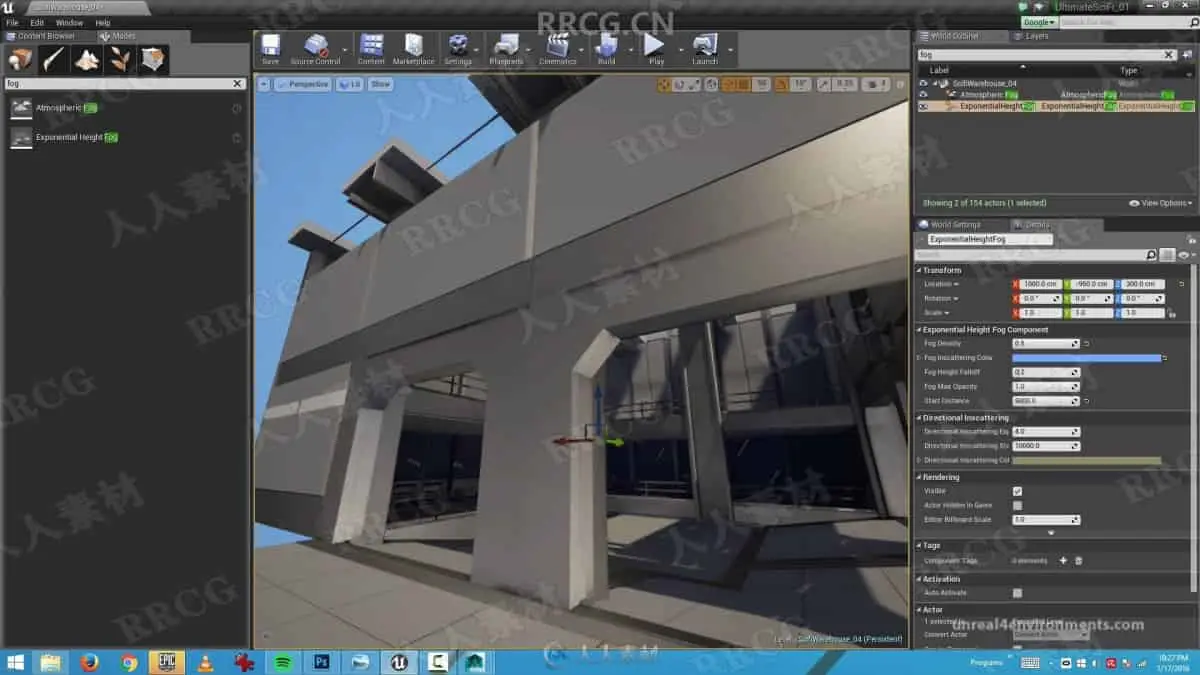Select the Landscape mode mountain icon

[87, 60]
